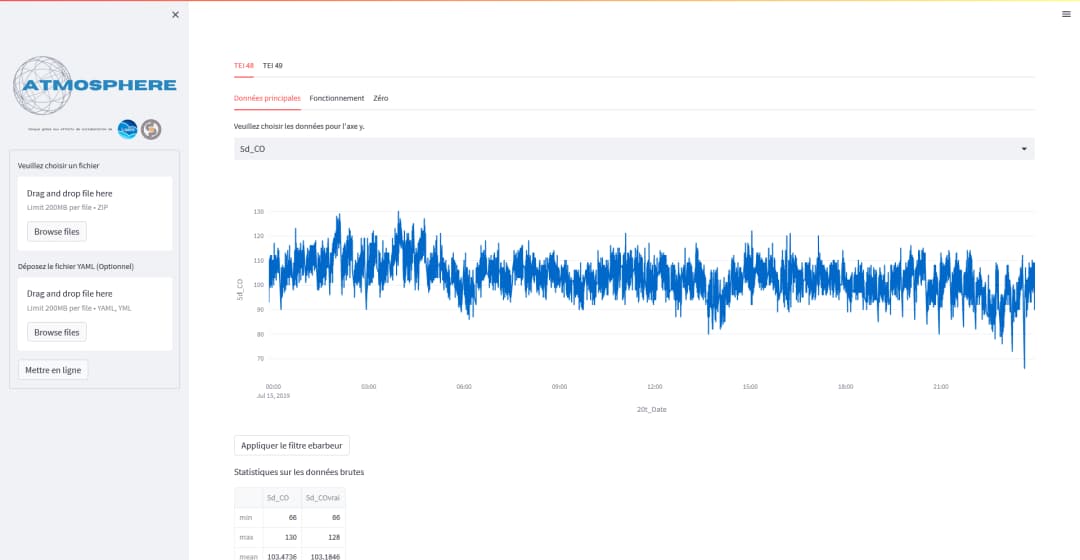Open the hamburger menu at top right
This screenshot has width=1080, height=560.
[1066, 14]
